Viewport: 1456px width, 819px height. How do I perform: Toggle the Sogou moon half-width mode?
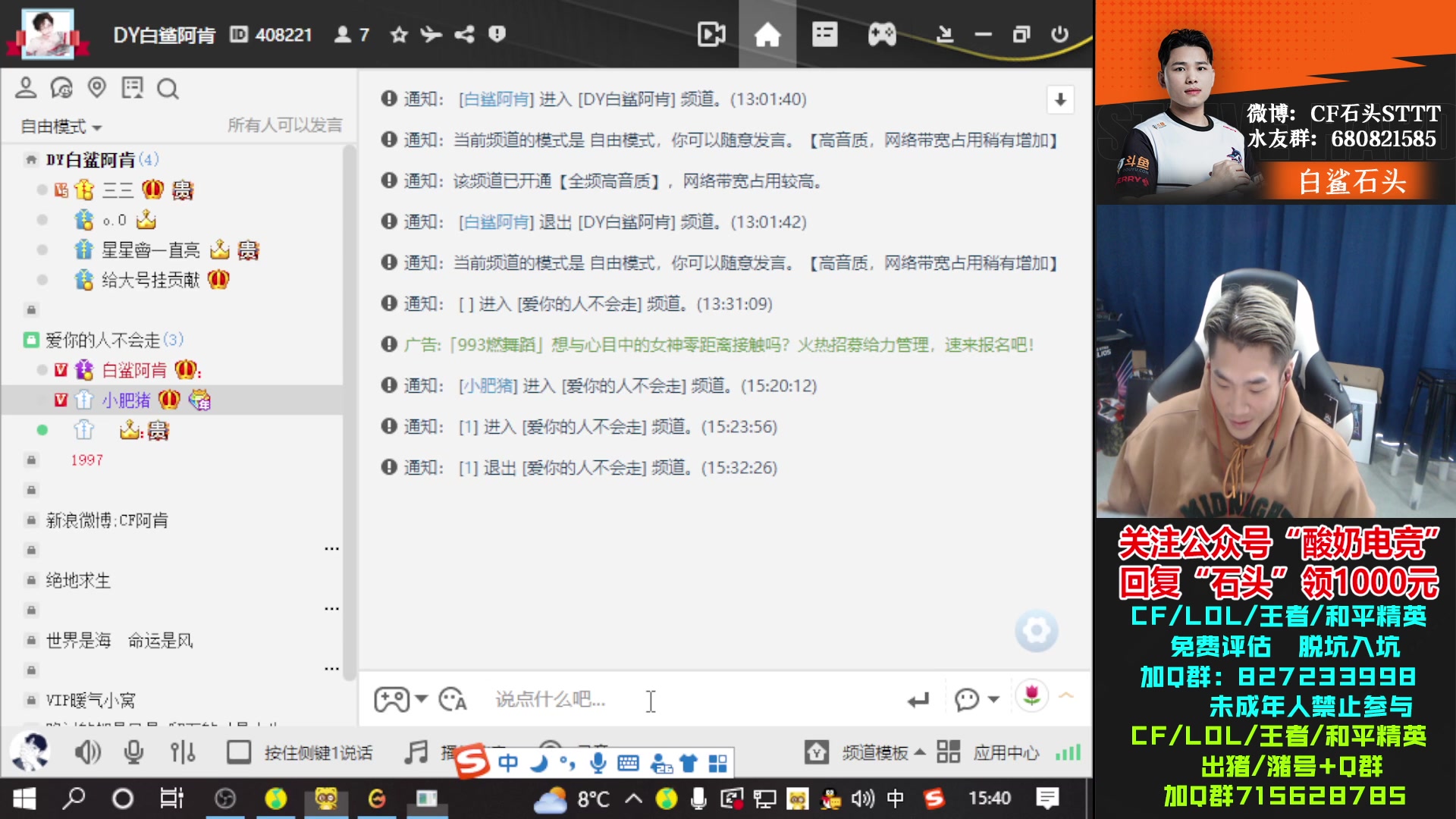click(539, 763)
